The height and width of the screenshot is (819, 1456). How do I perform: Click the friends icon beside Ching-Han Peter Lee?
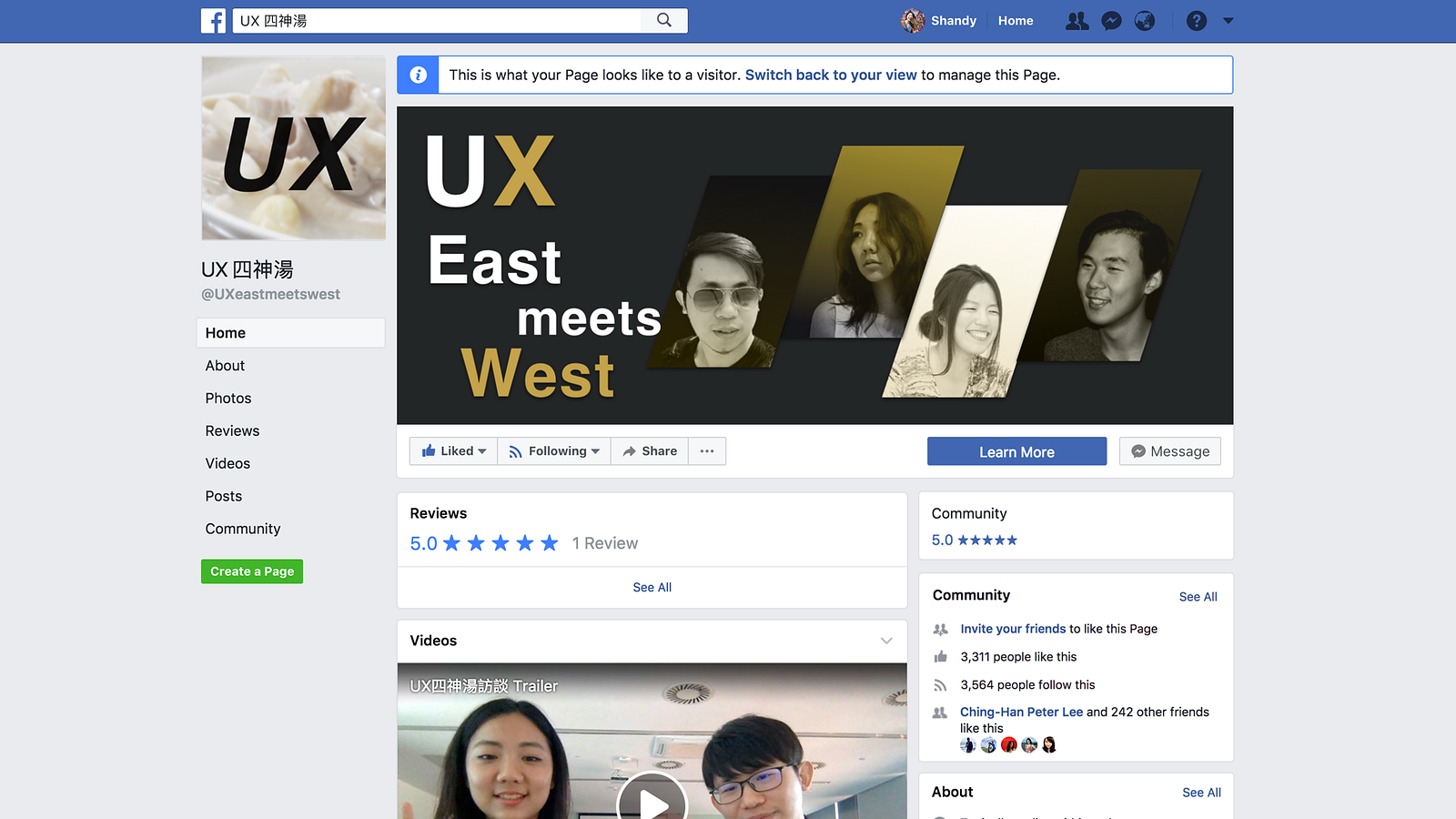[x=941, y=713]
